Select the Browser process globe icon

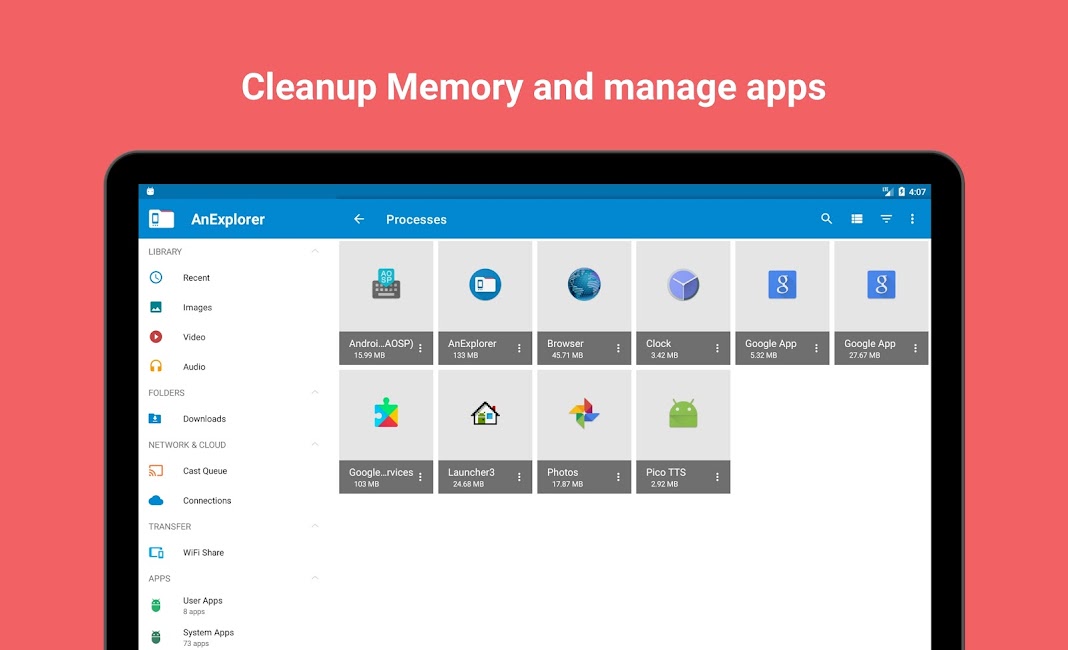(x=584, y=285)
